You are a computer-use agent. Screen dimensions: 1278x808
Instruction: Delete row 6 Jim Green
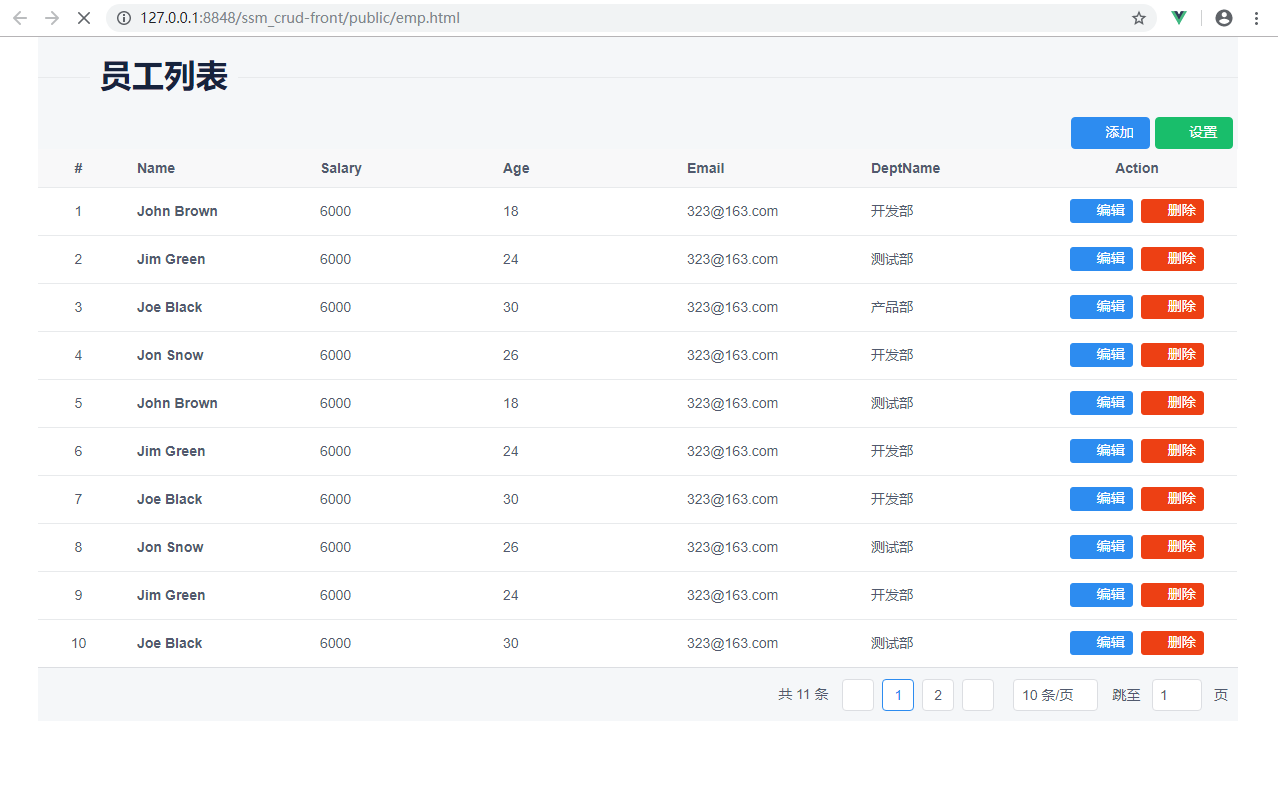click(x=1172, y=451)
